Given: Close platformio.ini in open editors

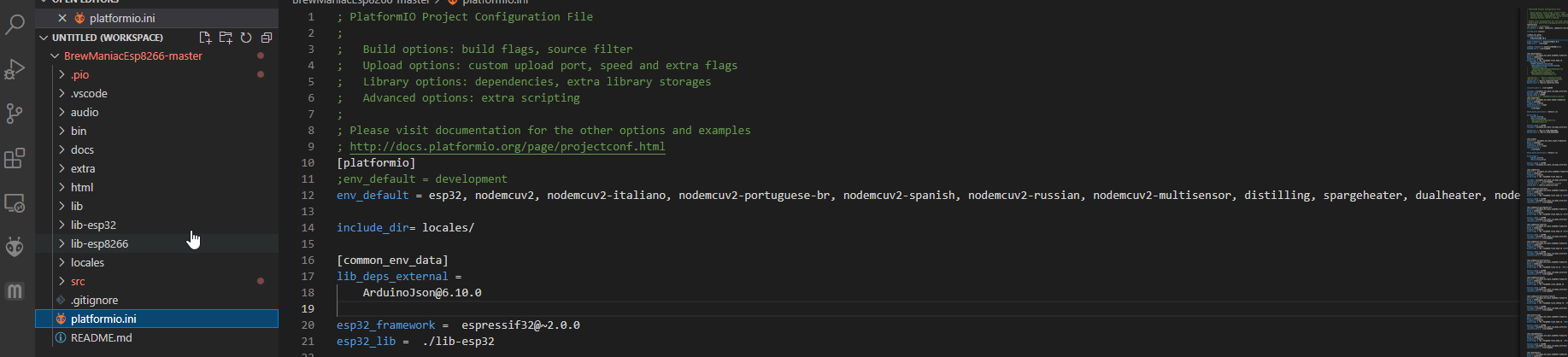Looking at the screenshot, I should pos(62,18).
